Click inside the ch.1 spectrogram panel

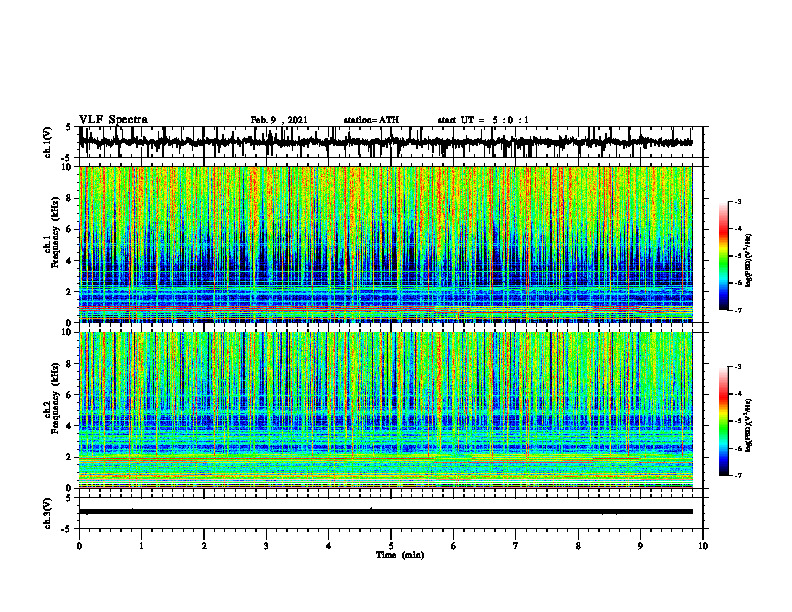[386, 244]
